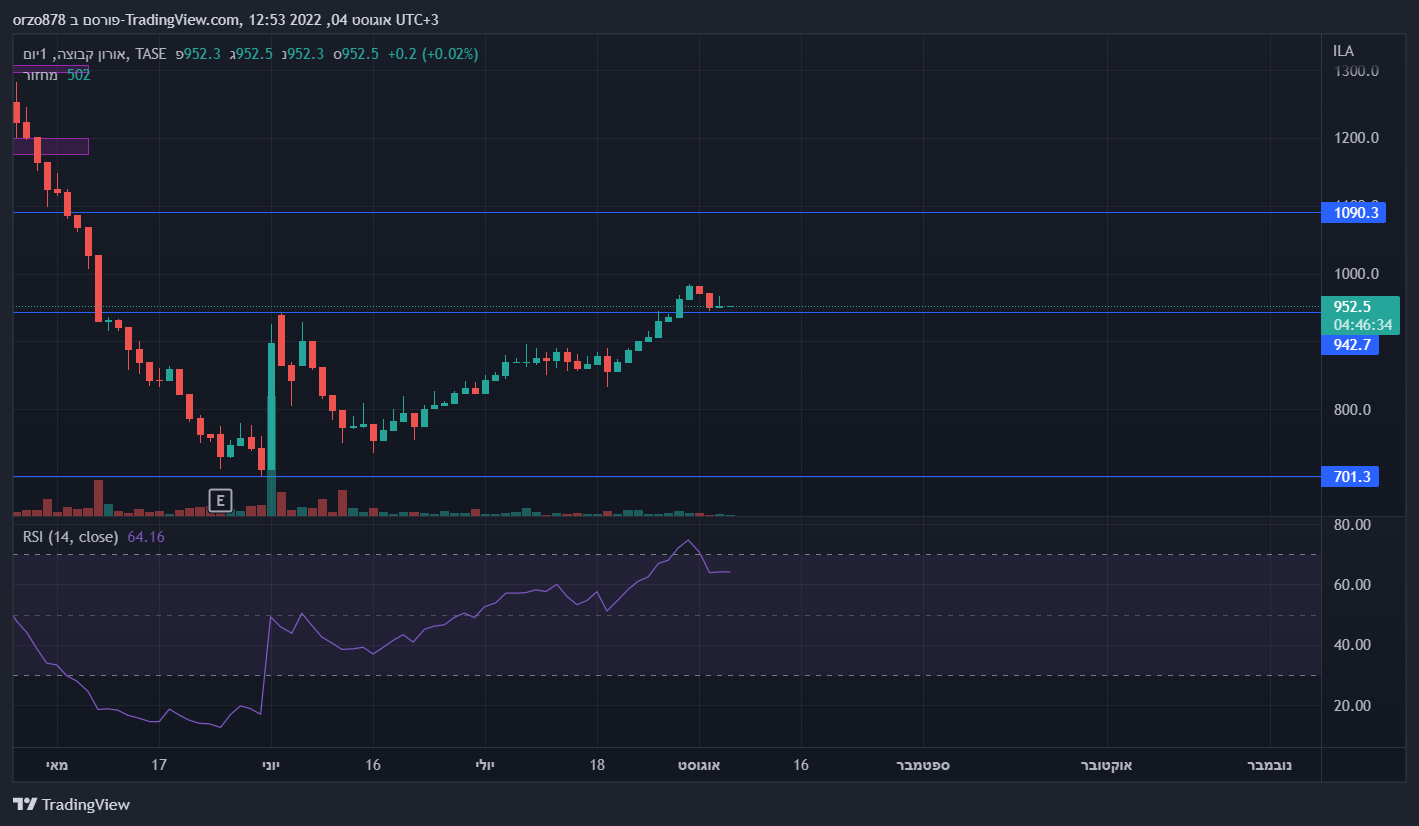
Task: Click the 20.00 RSI axis label
Action: 1352,706
